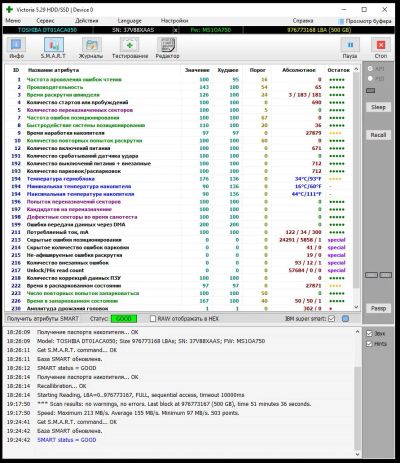Image resolution: width=400 pixels, height=463 pixels.
Task: Open the Тестирование surface test section
Action: (x=130, y=48)
